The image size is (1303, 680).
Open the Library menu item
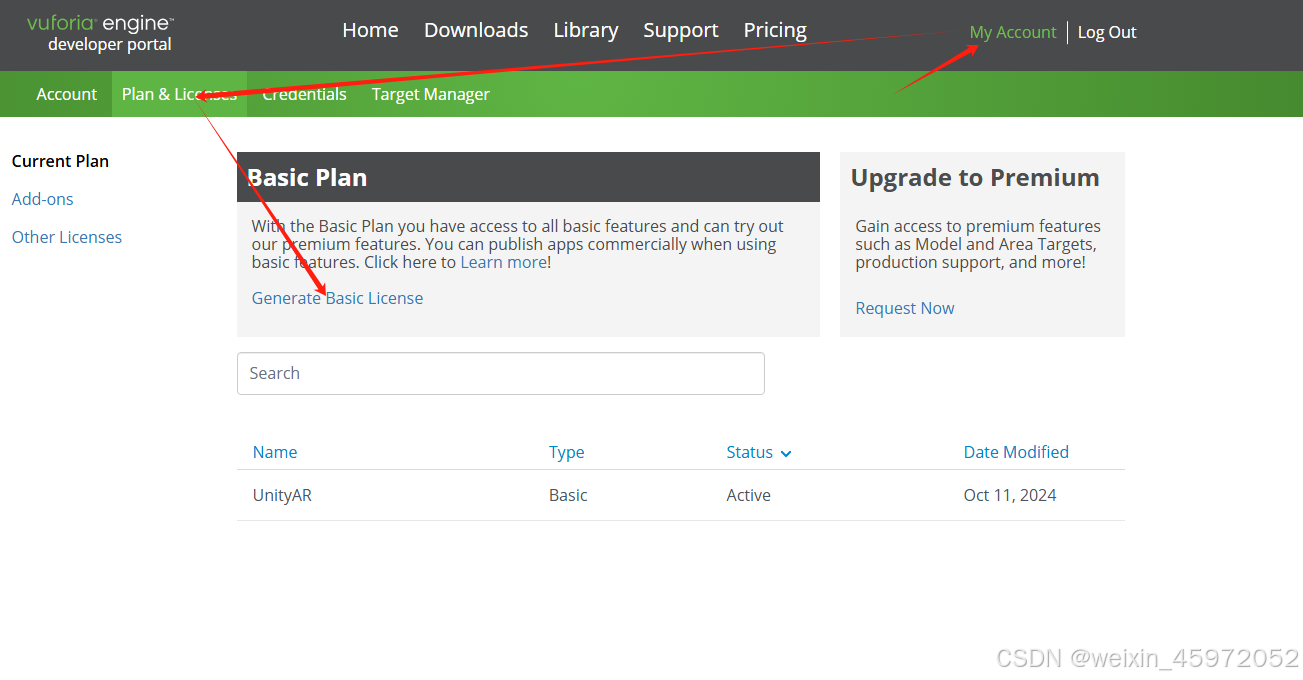pos(586,30)
